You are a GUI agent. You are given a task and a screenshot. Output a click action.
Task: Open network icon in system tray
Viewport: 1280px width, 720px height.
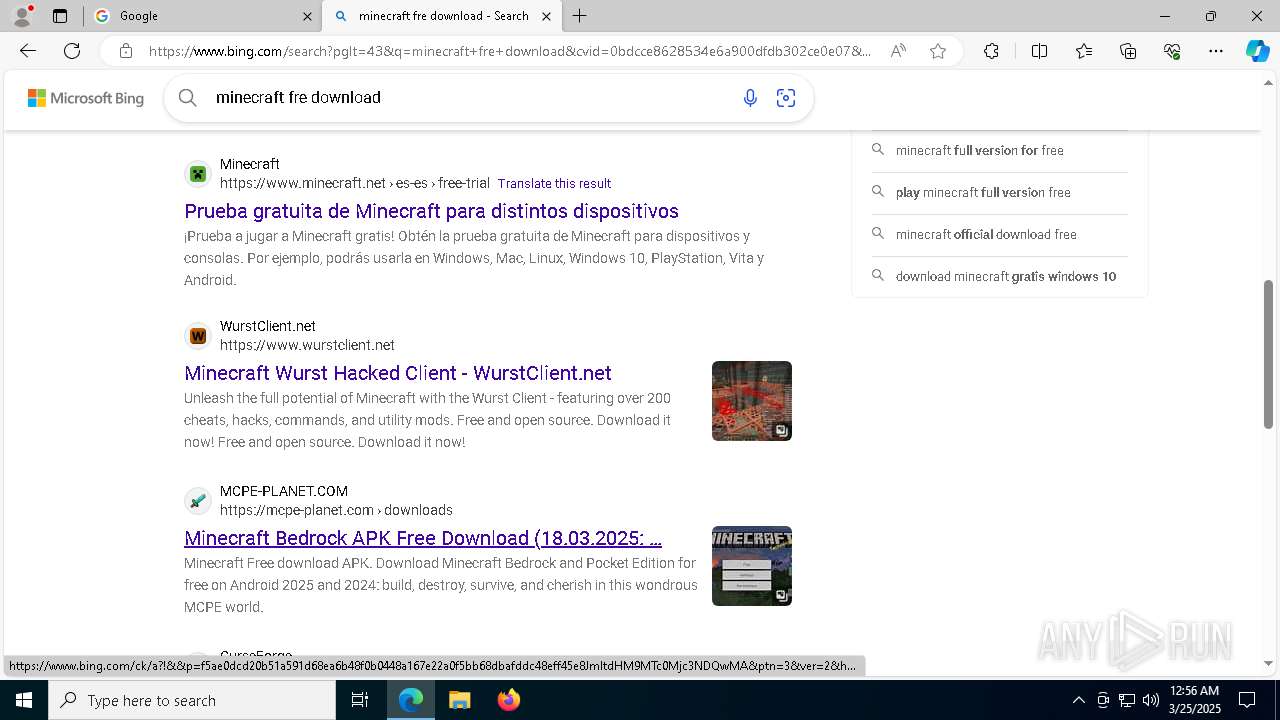[1127, 700]
